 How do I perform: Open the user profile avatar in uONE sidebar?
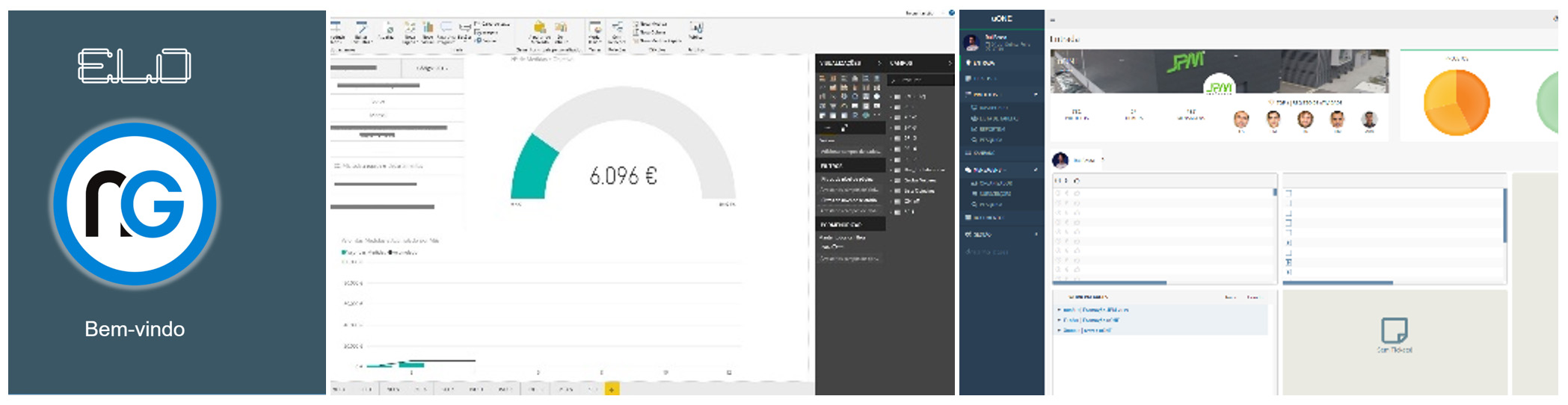tap(972, 43)
